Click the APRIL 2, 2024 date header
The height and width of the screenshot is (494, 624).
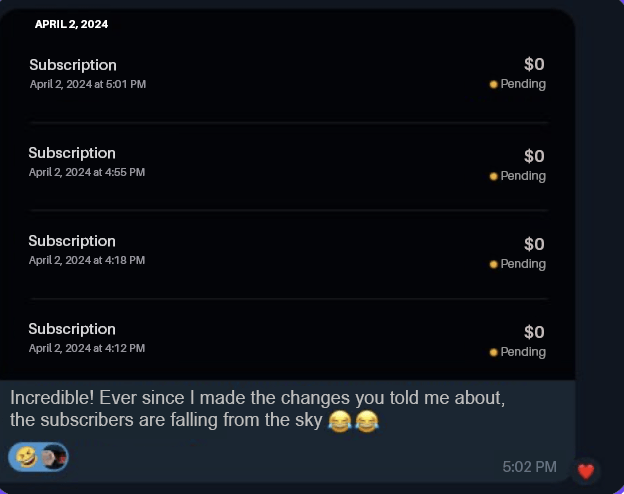(71, 24)
